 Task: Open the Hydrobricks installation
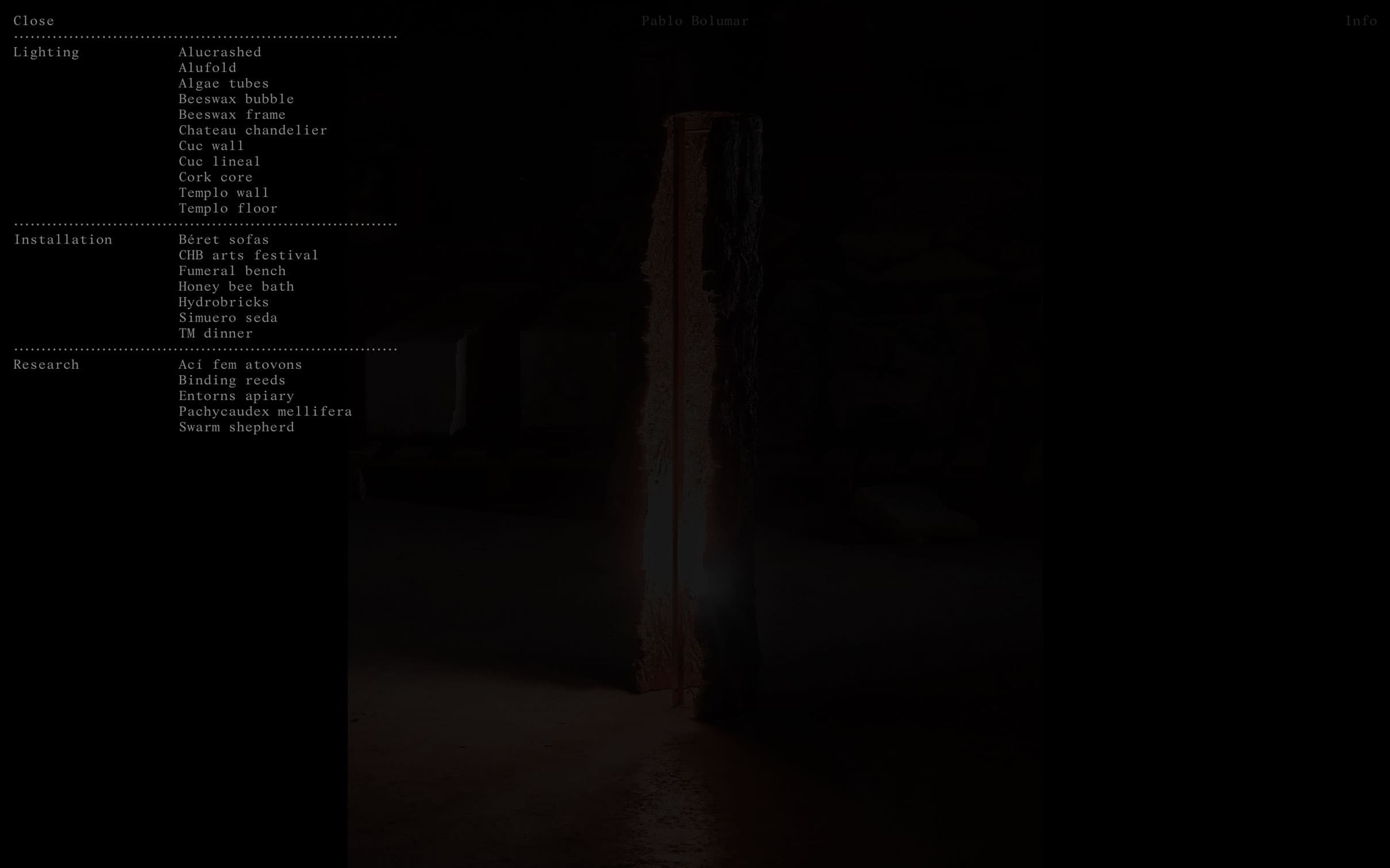[224, 302]
